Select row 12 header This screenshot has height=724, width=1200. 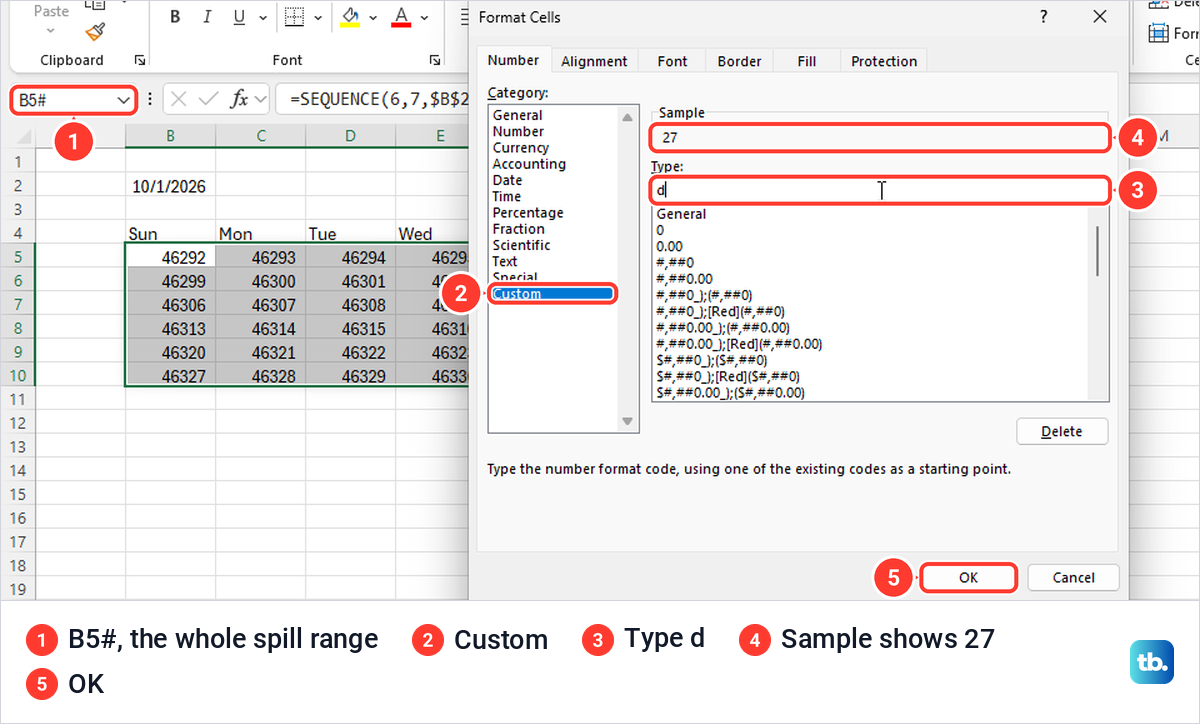[x=18, y=423]
